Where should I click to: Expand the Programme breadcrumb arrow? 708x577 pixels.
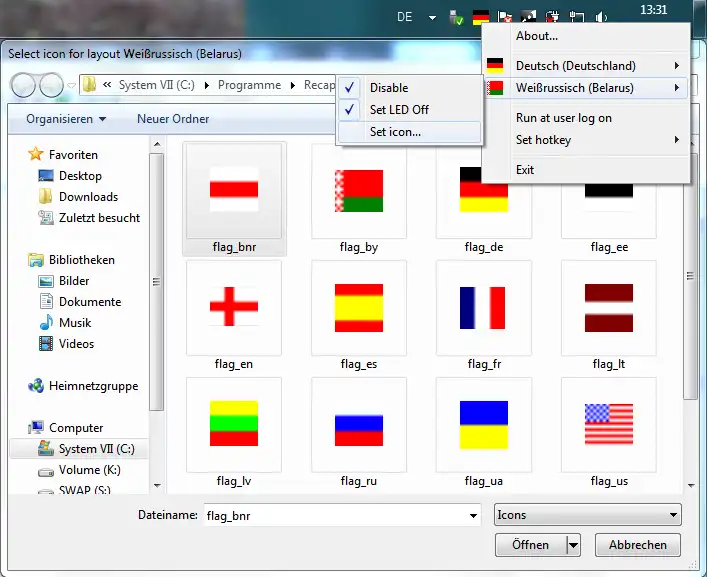pyautogui.click(x=293, y=85)
